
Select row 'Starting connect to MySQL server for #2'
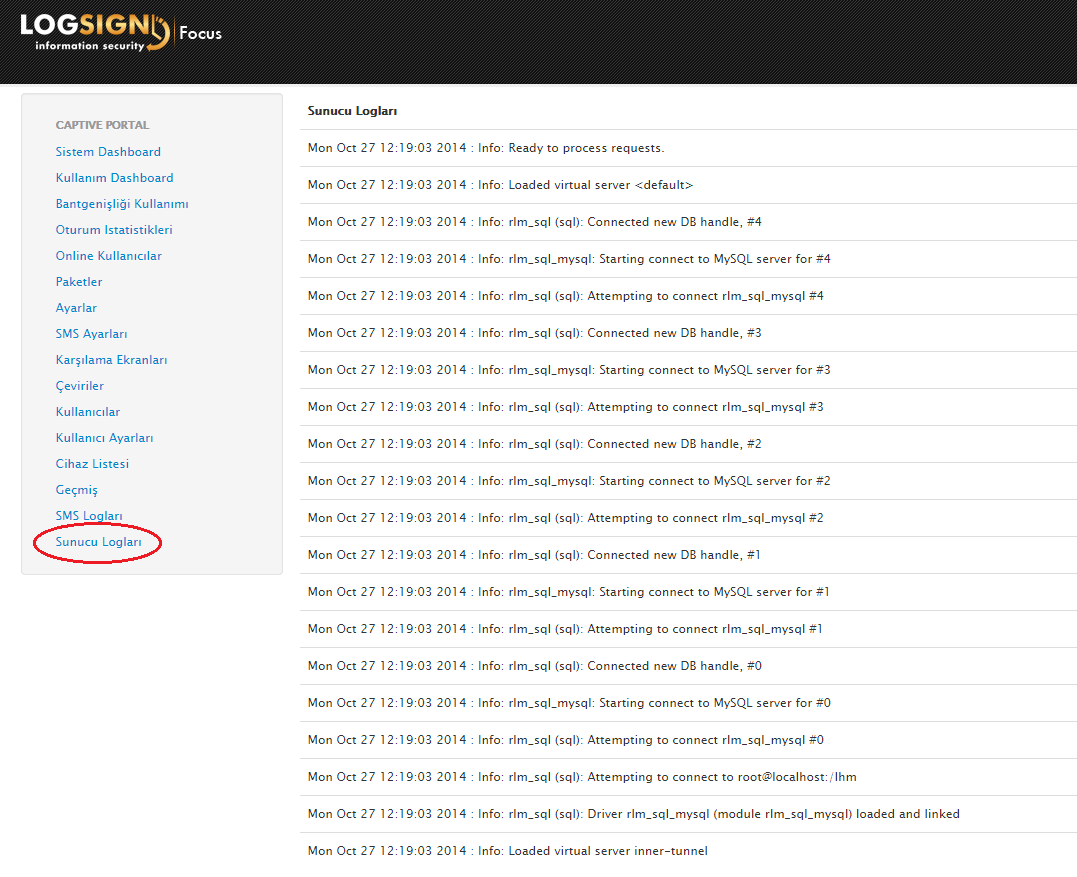coord(688,482)
